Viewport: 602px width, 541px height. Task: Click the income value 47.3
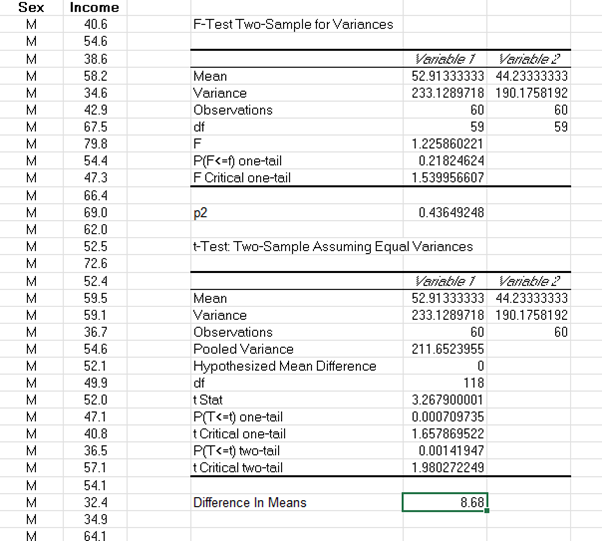95,177
